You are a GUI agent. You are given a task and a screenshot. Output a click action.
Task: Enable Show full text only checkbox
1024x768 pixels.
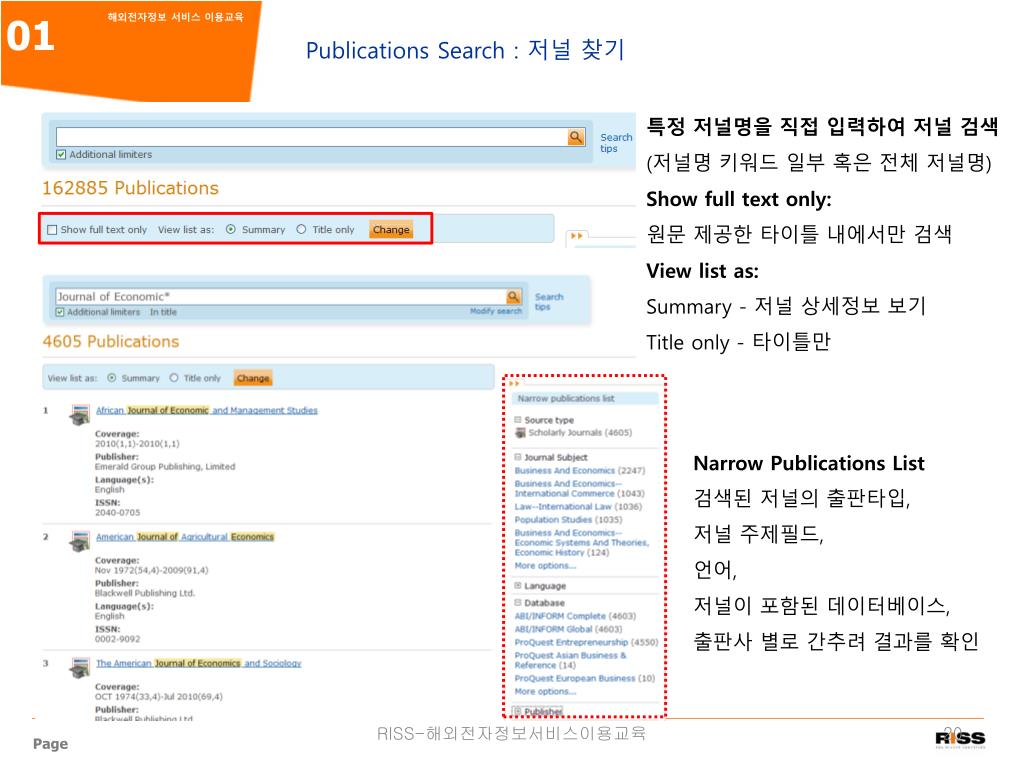pos(52,230)
